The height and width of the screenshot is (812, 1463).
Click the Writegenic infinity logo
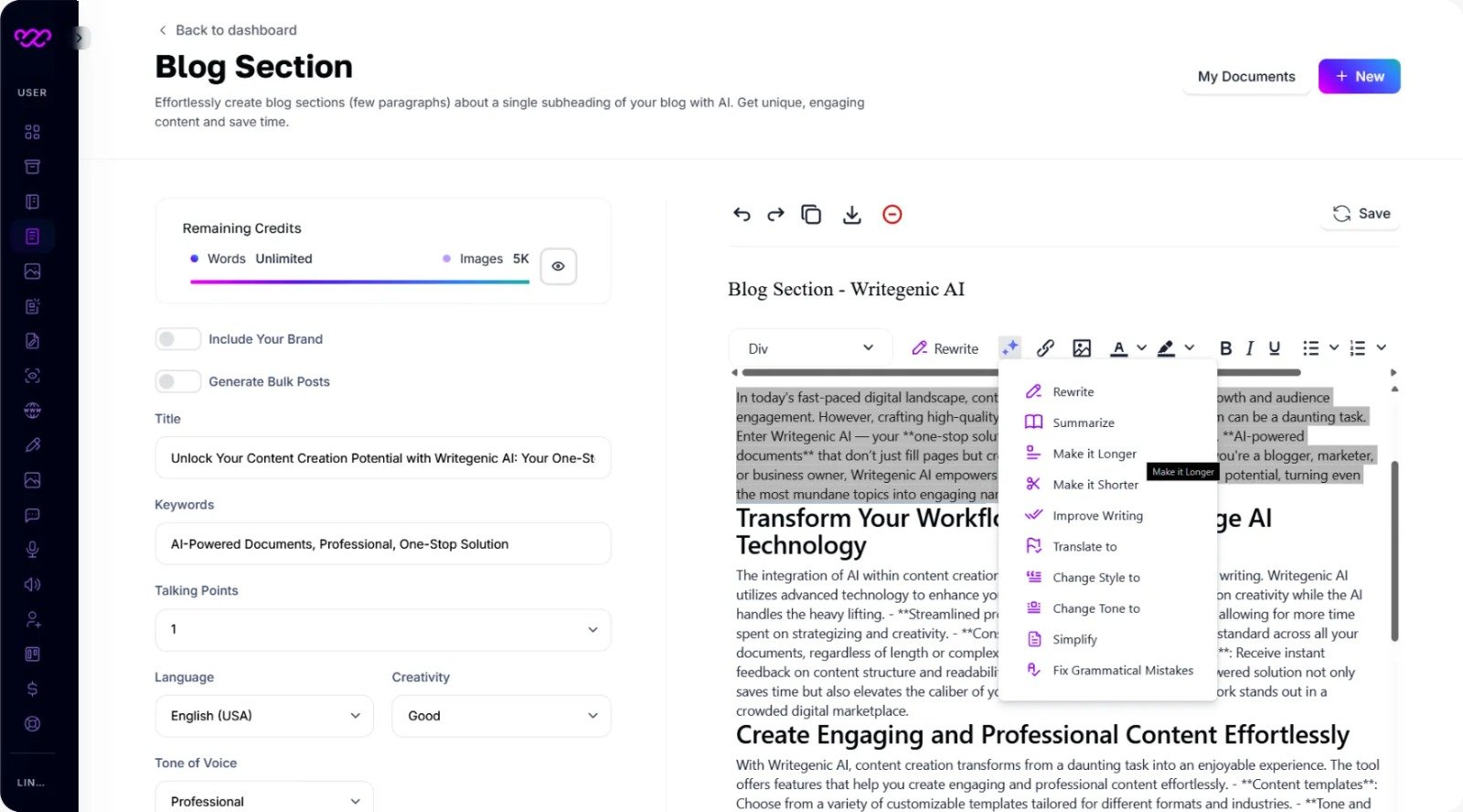[33, 37]
